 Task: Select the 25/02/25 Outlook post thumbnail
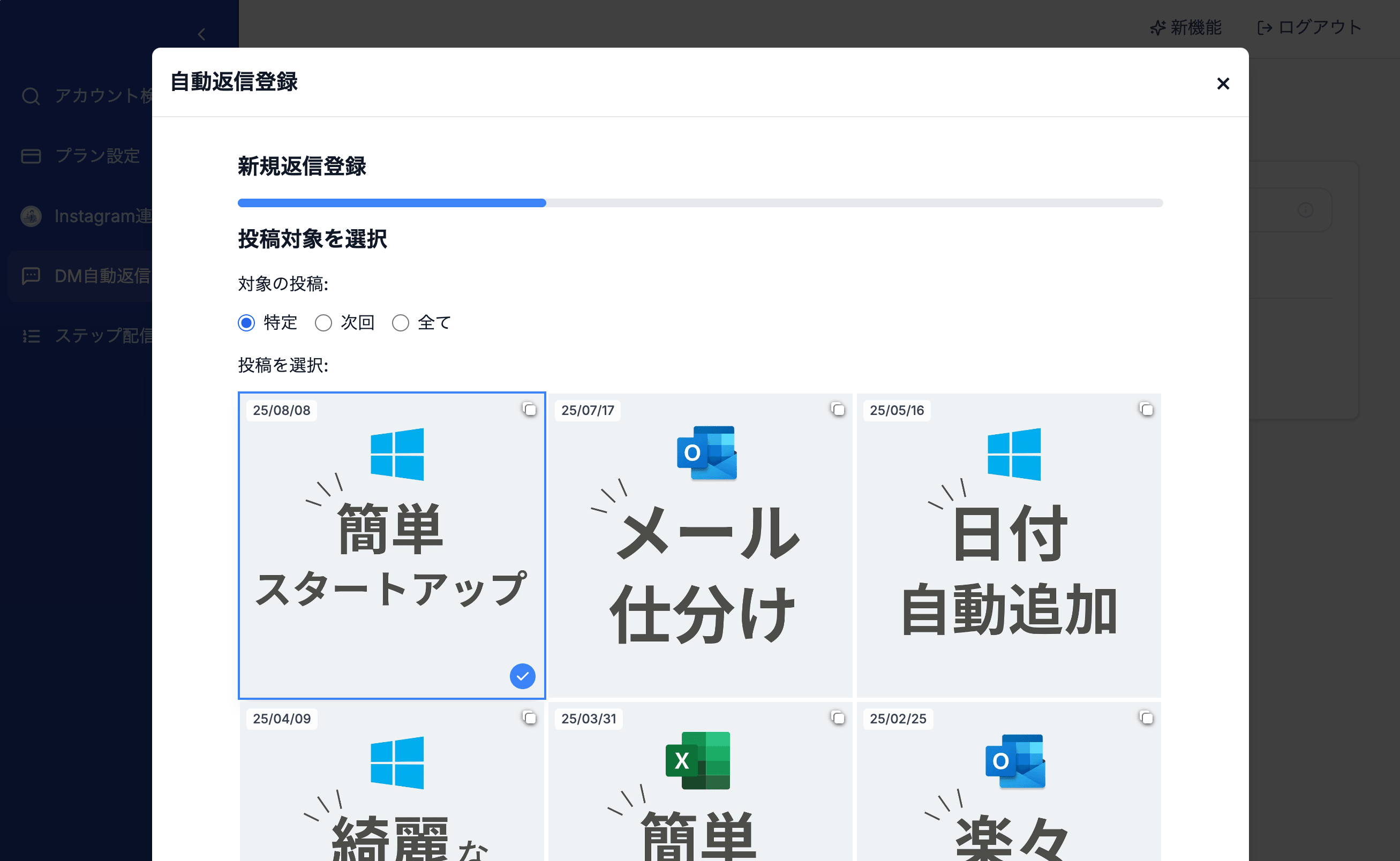[1008, 781]
